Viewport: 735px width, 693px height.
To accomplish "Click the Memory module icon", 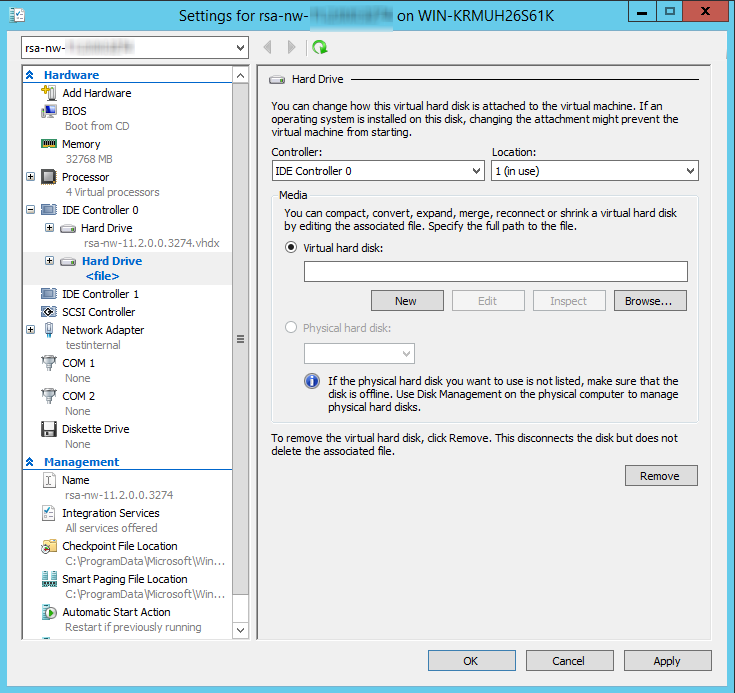I will pos(48,144).
